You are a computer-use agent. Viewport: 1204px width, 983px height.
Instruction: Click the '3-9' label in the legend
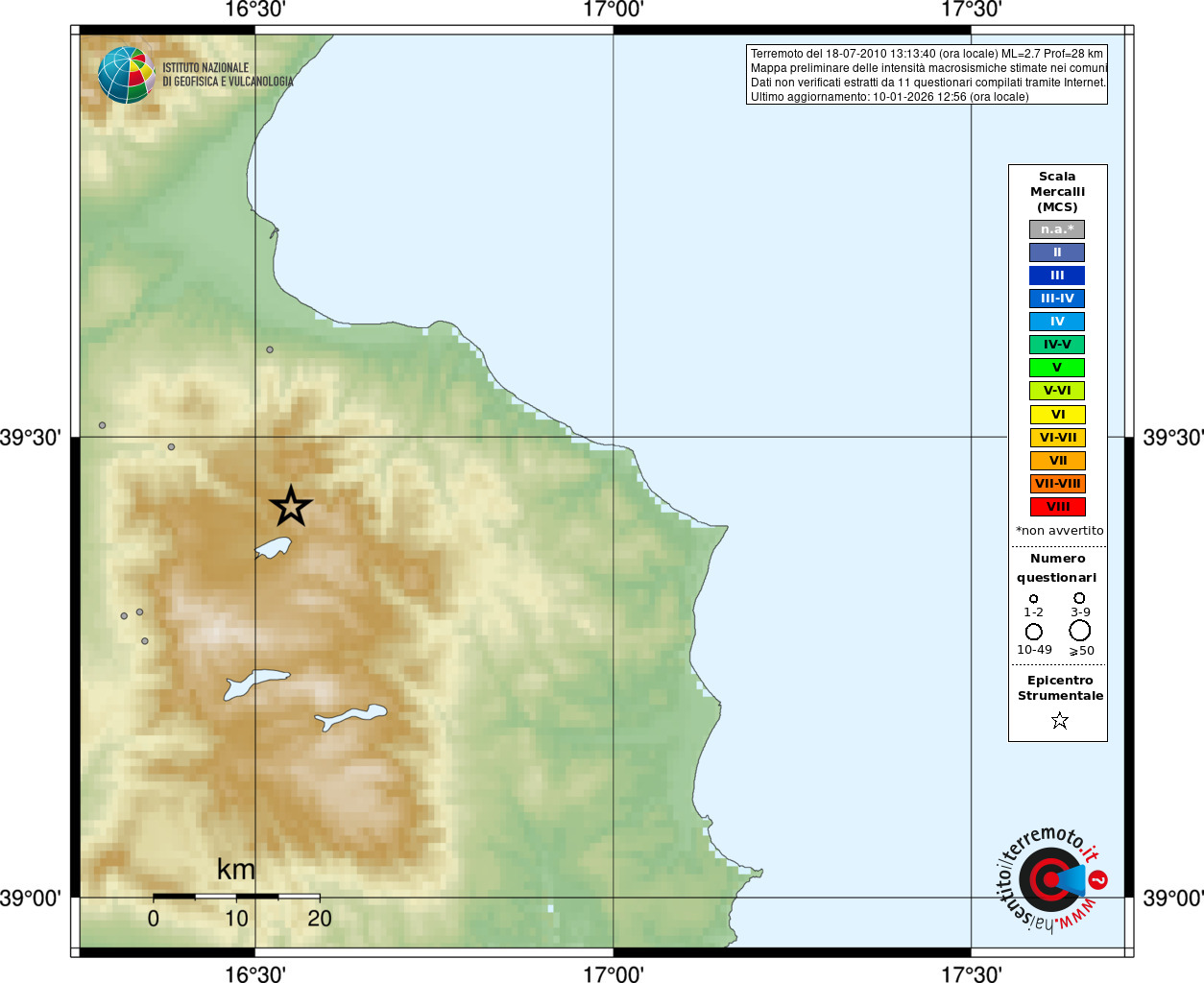point(1080,612)
